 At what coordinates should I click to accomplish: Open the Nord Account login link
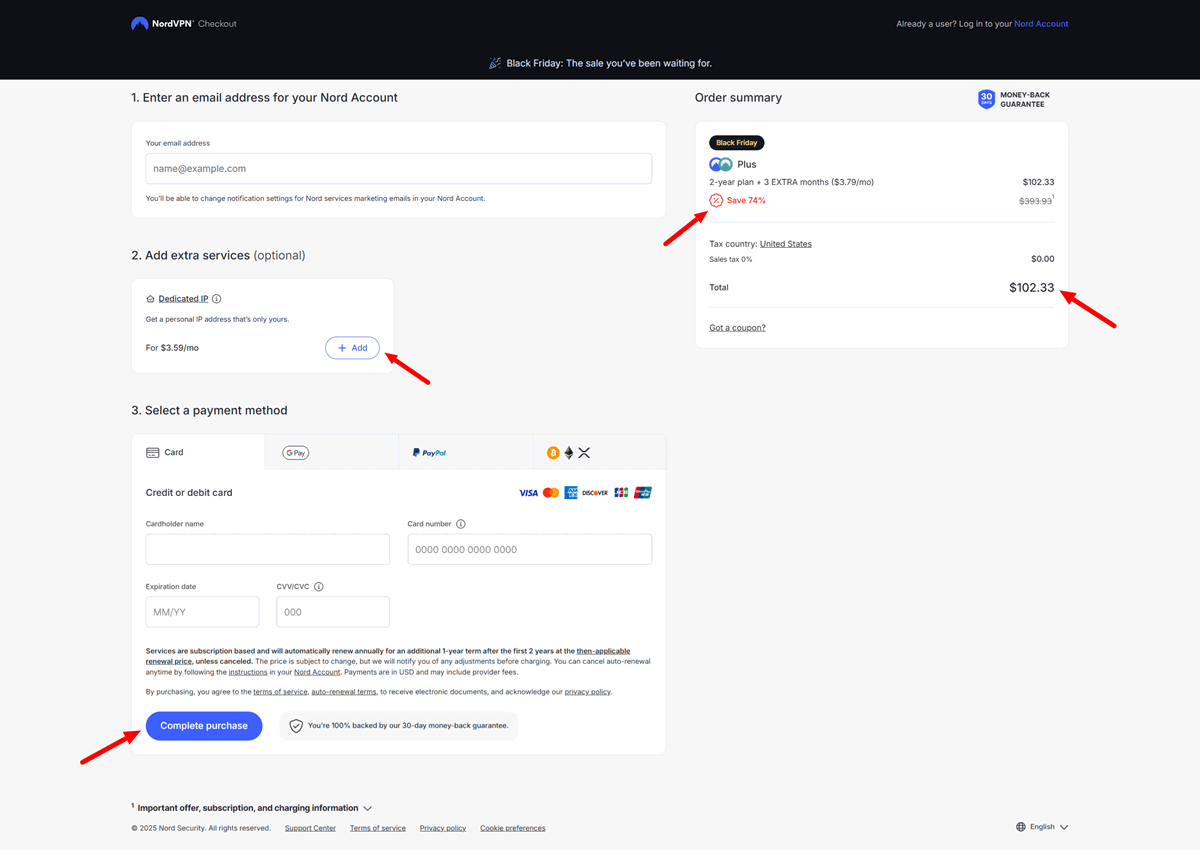click(1041, 23)
